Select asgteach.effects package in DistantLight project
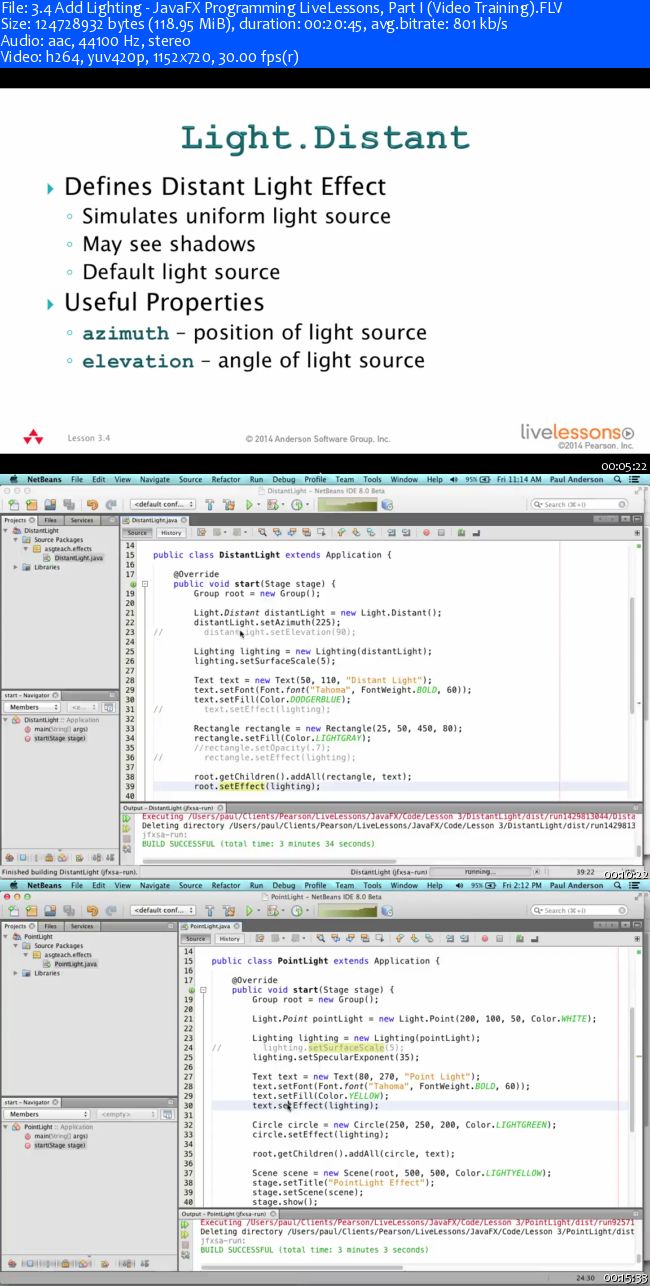Screen dimensions: 650x1286 [x=66, y=549]
